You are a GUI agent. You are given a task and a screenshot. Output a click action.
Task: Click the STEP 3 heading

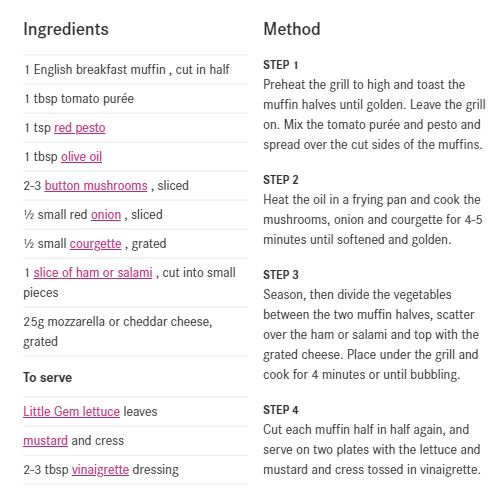281,275
